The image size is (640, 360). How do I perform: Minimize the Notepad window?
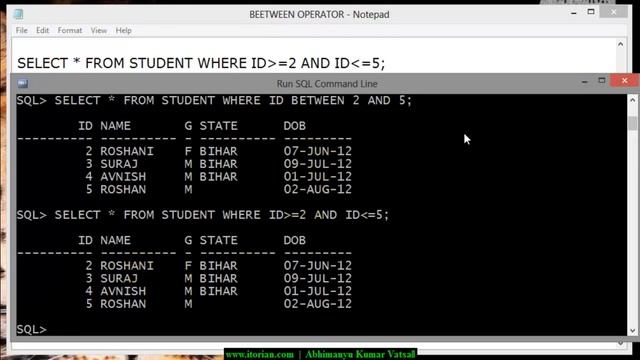(574, 13)
